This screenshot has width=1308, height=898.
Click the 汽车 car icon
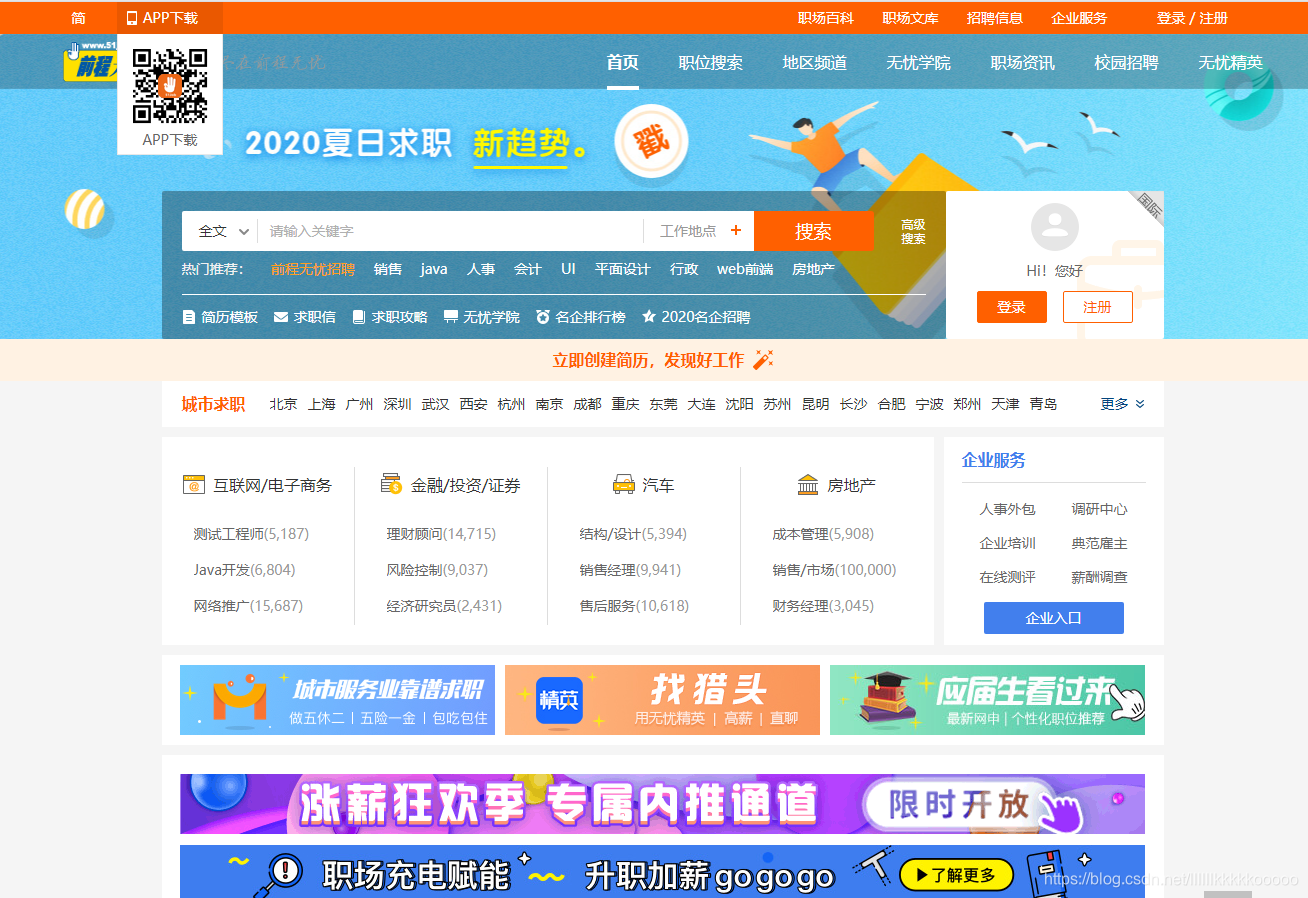[x=622, y=484]
